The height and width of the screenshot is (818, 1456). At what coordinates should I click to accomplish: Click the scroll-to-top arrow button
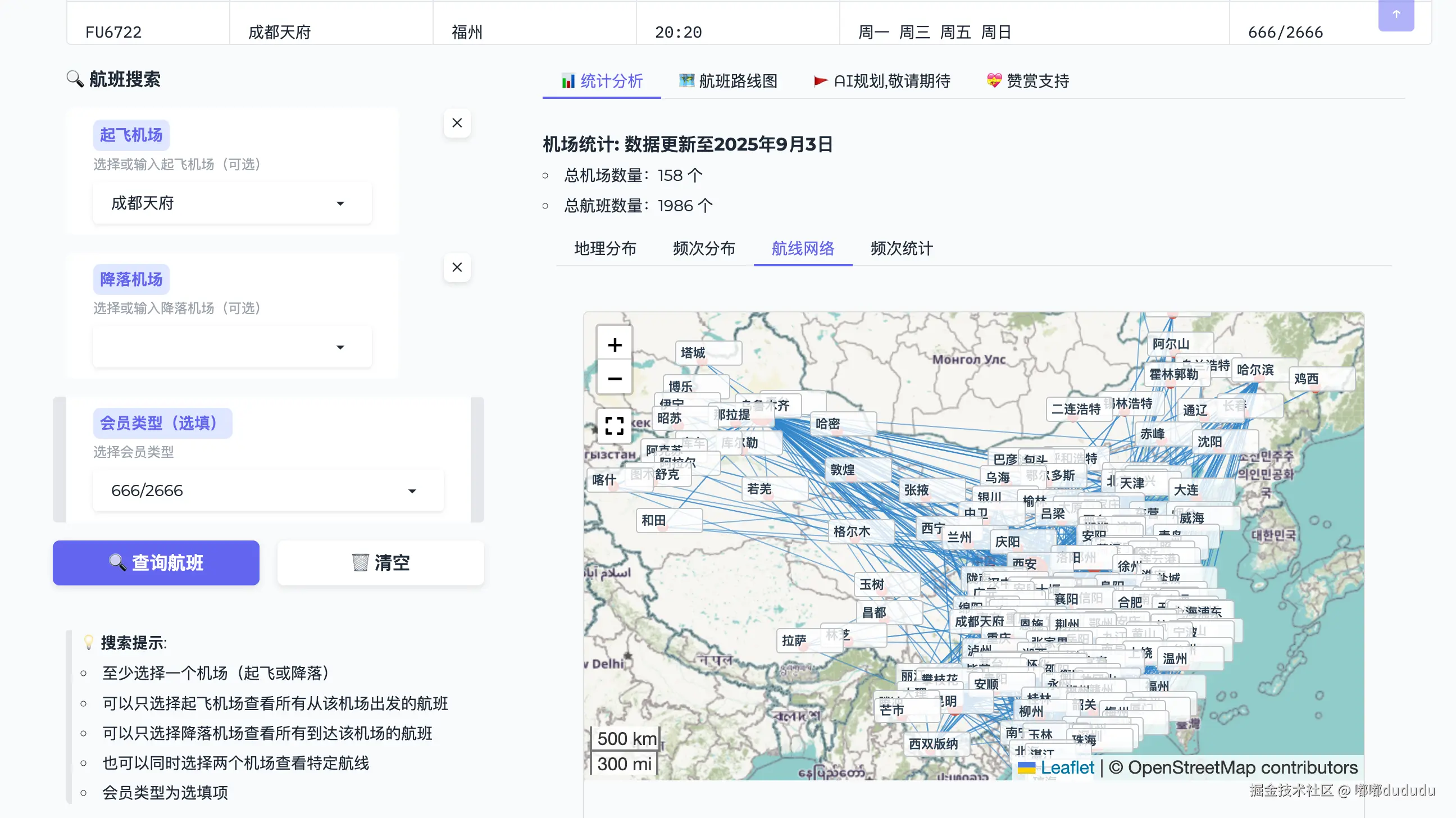[x=1395, y=15]
